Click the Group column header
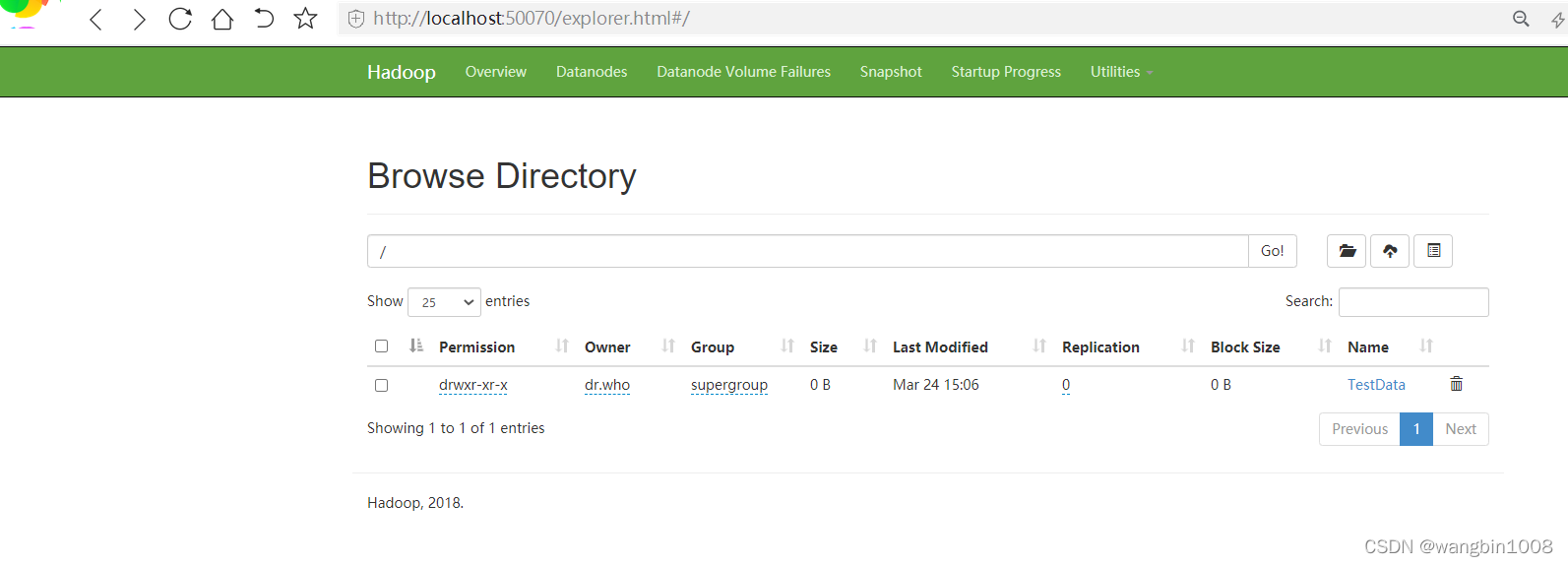 (713, 347)
